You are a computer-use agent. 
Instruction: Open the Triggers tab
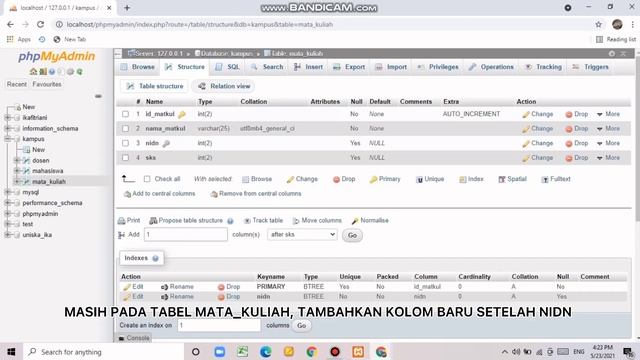pos(591,67)
